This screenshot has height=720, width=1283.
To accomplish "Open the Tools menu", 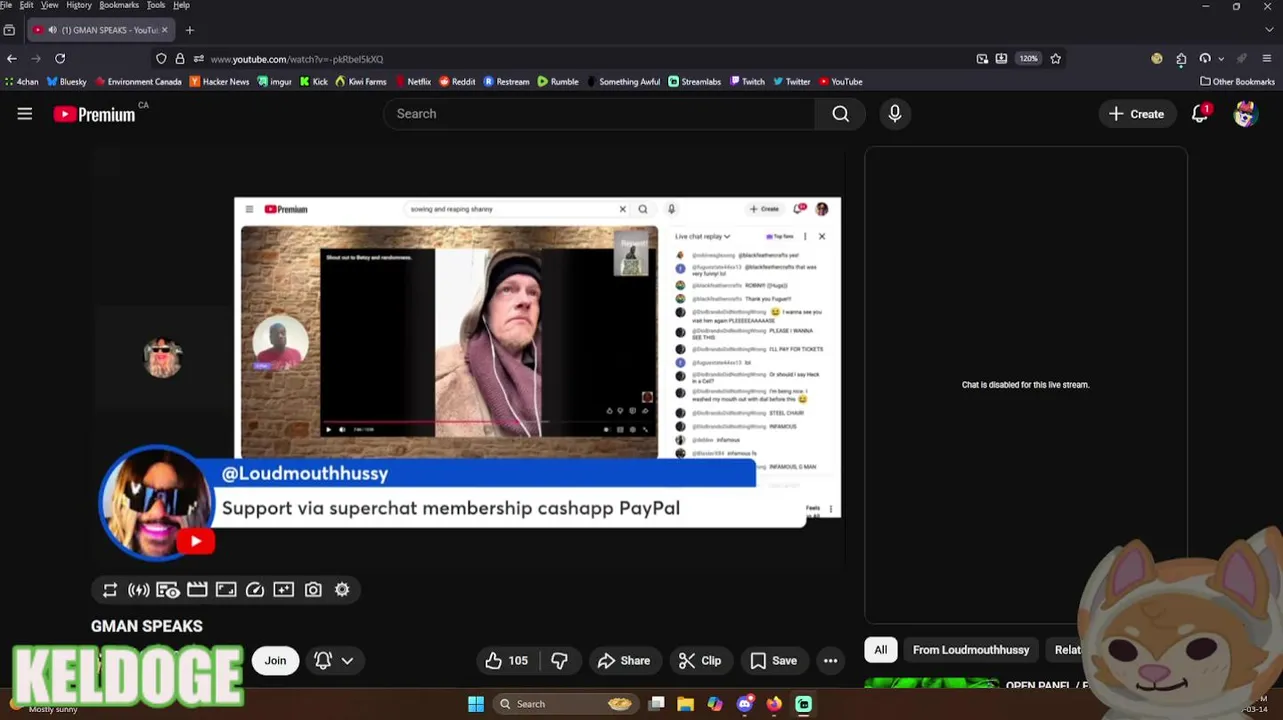I will coord(156,5).
